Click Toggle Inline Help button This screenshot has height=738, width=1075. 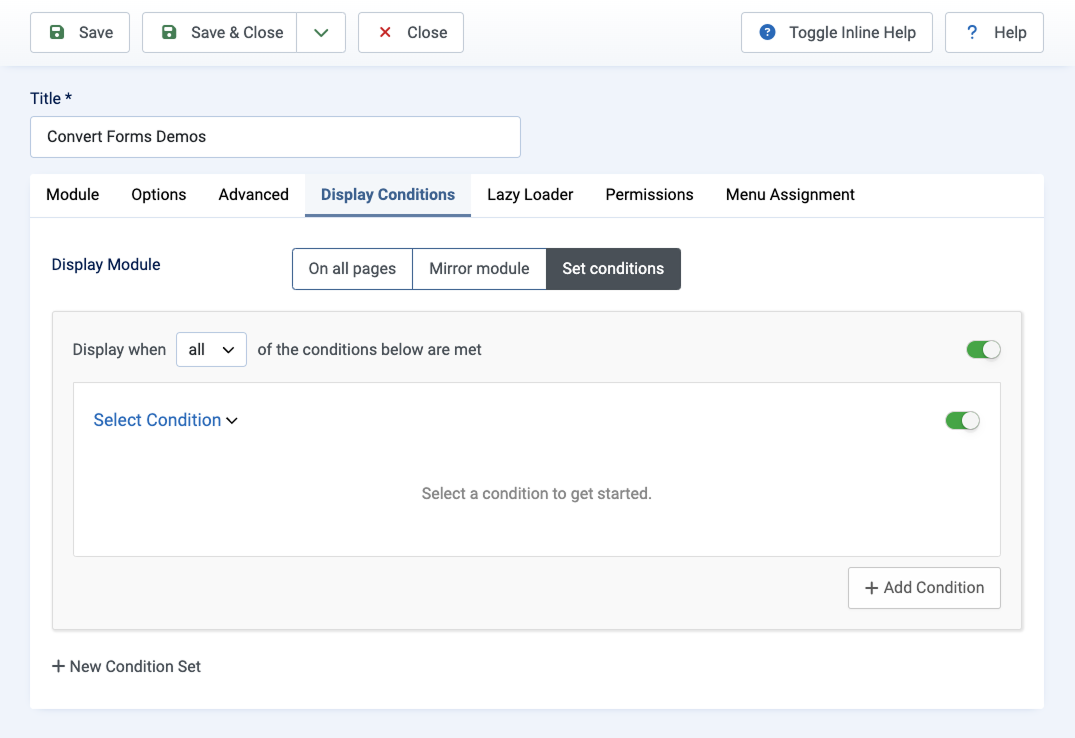(x=836, y=32)
